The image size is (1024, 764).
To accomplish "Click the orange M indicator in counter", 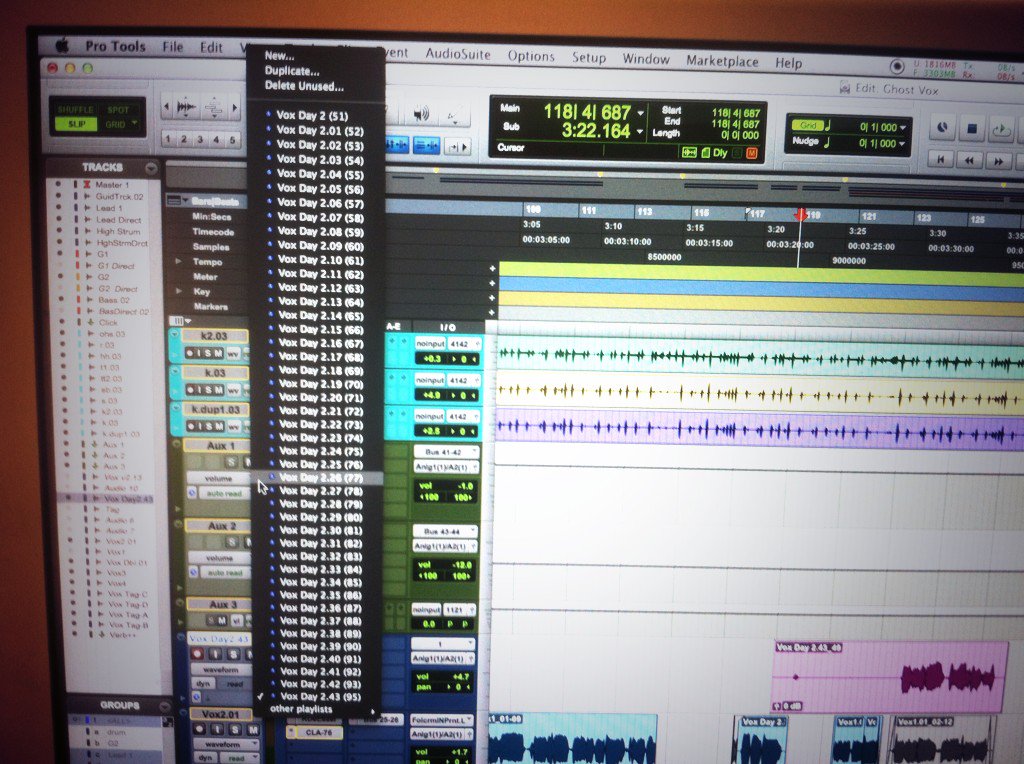I will [x=752, y=153].
